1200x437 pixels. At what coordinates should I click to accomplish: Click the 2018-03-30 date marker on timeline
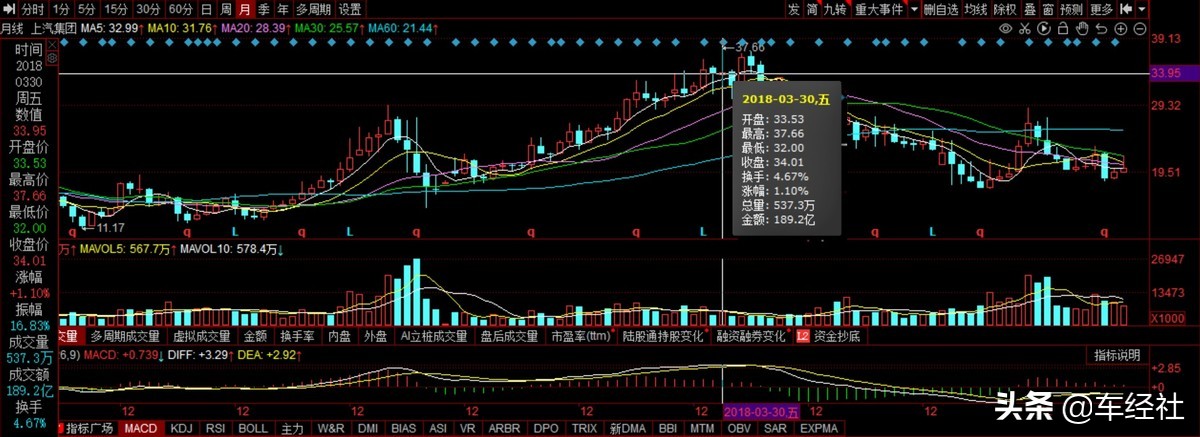[761, 411]
